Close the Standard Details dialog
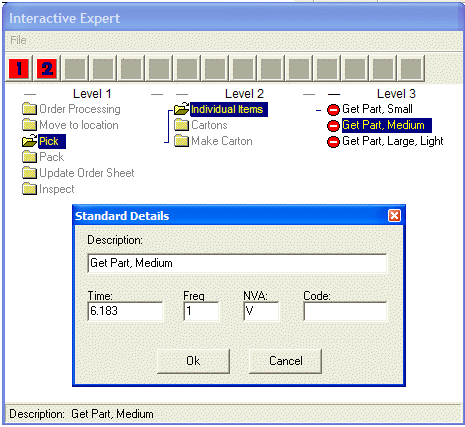Viewport: 465px width, 427px height. [394, 216]
